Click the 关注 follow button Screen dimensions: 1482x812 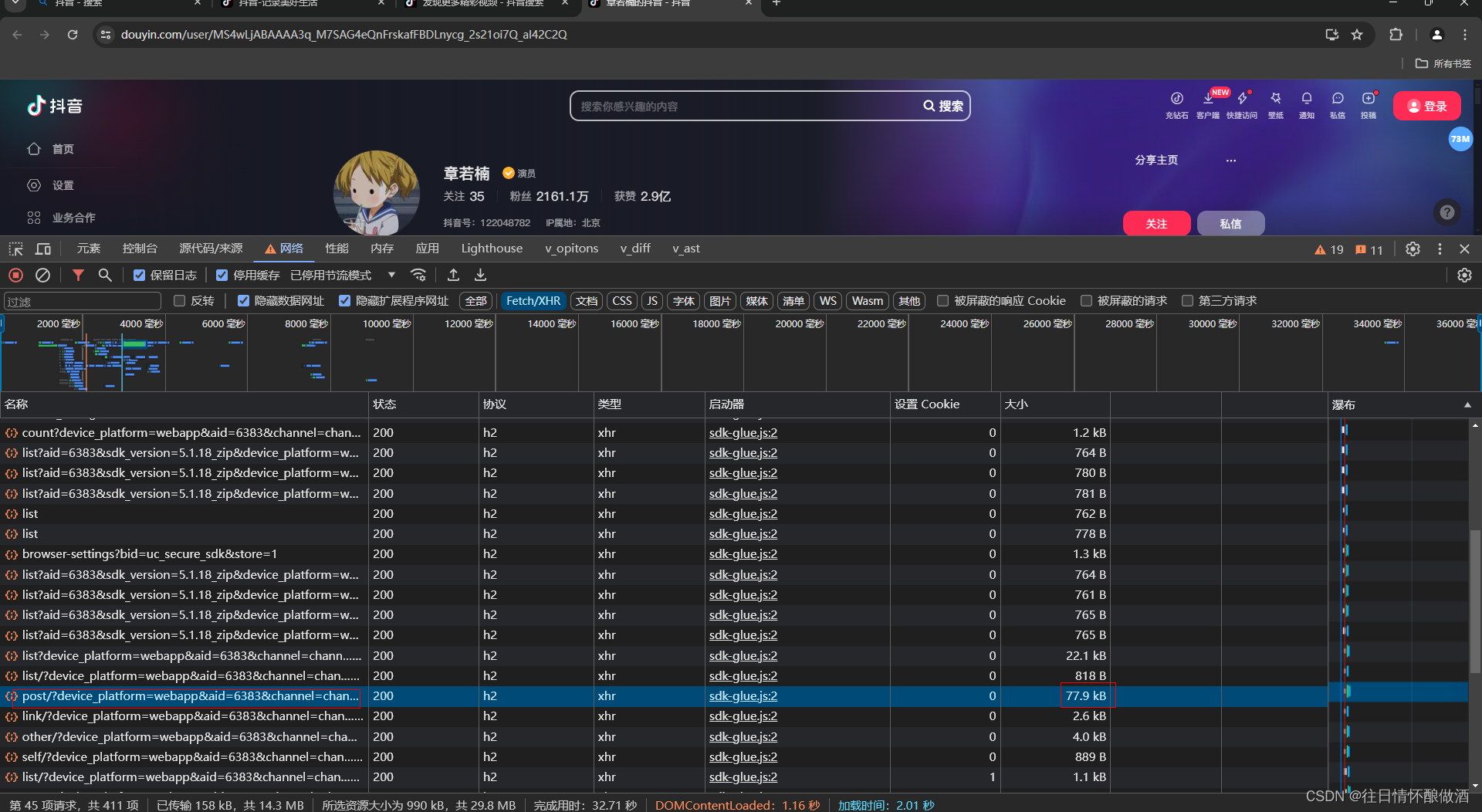(1156, 223)
